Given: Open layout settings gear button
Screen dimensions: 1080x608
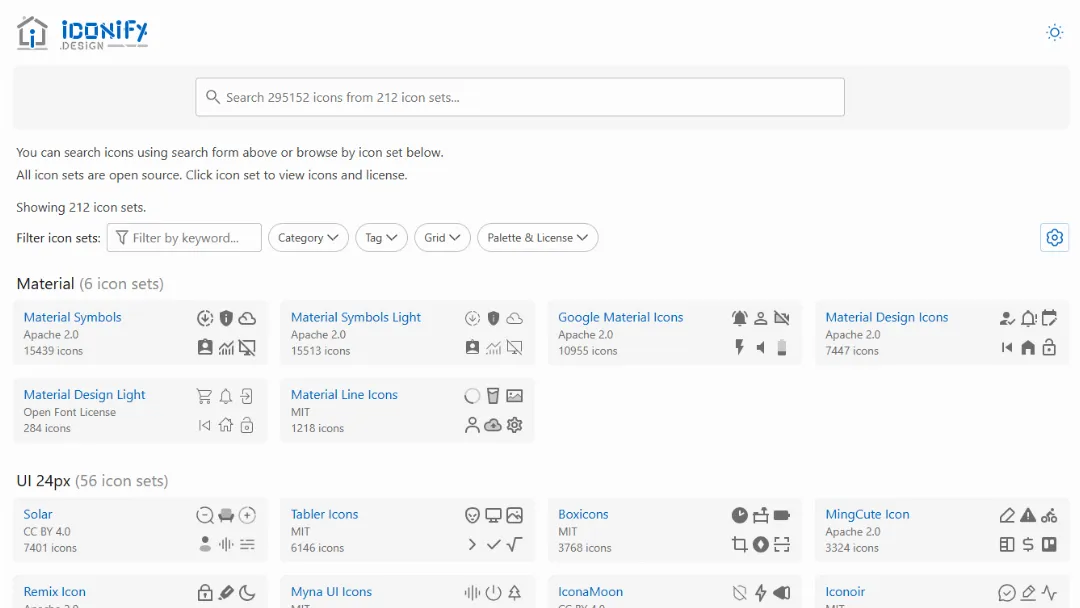Looking at the screenshot, I should (x=1054, y=238).
